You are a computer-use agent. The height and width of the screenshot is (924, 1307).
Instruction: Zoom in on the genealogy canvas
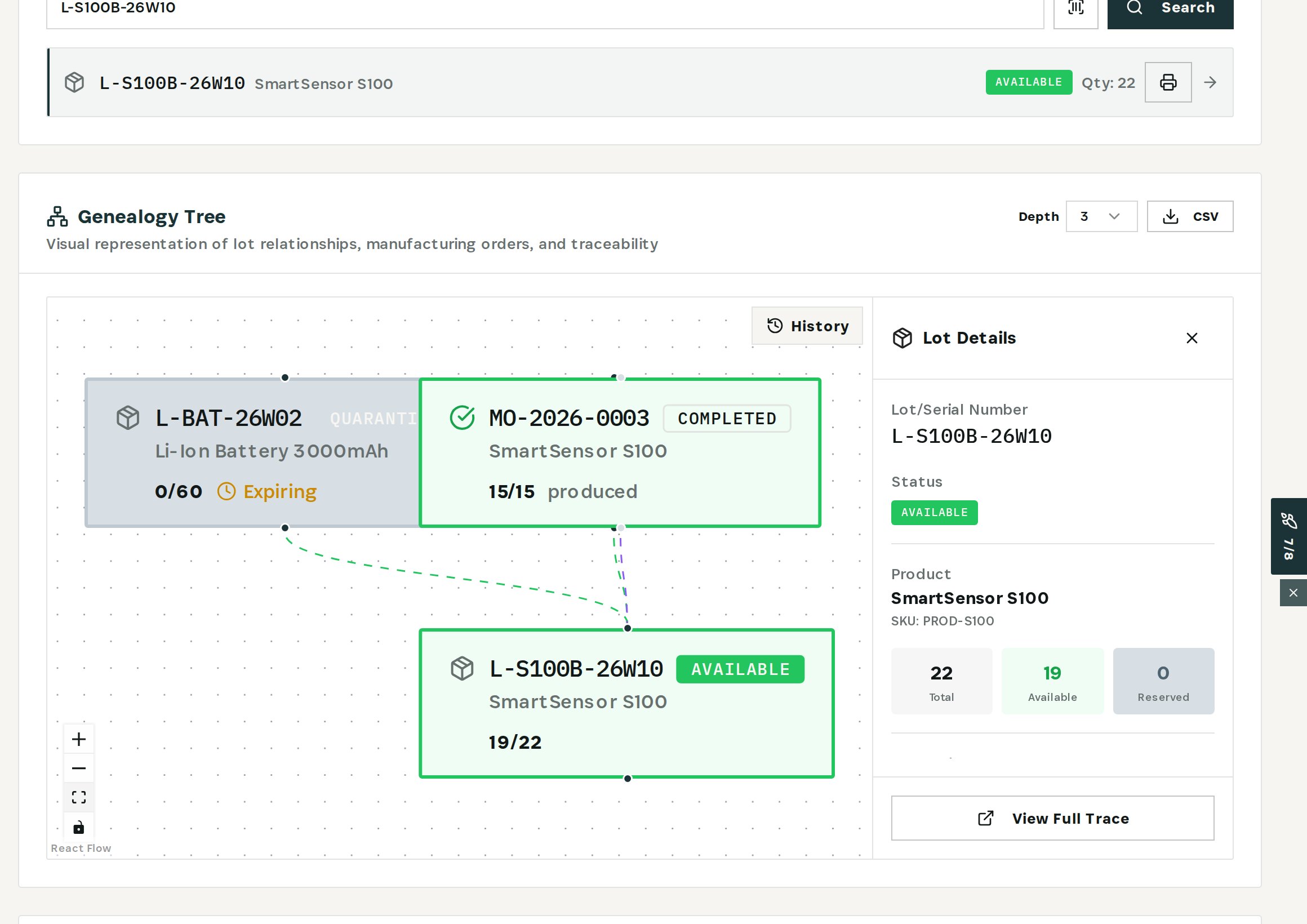click(78, 739)
